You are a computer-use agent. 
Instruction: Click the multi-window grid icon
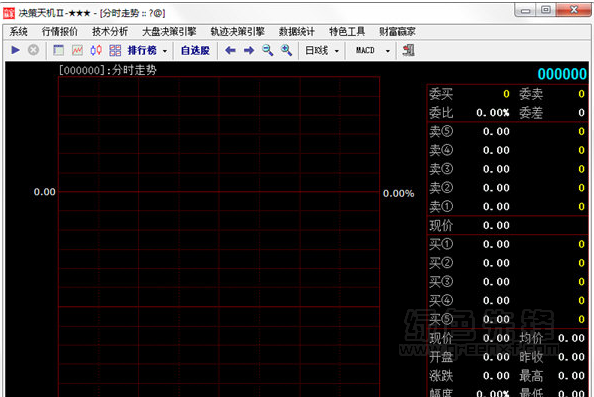coord(115,50)
